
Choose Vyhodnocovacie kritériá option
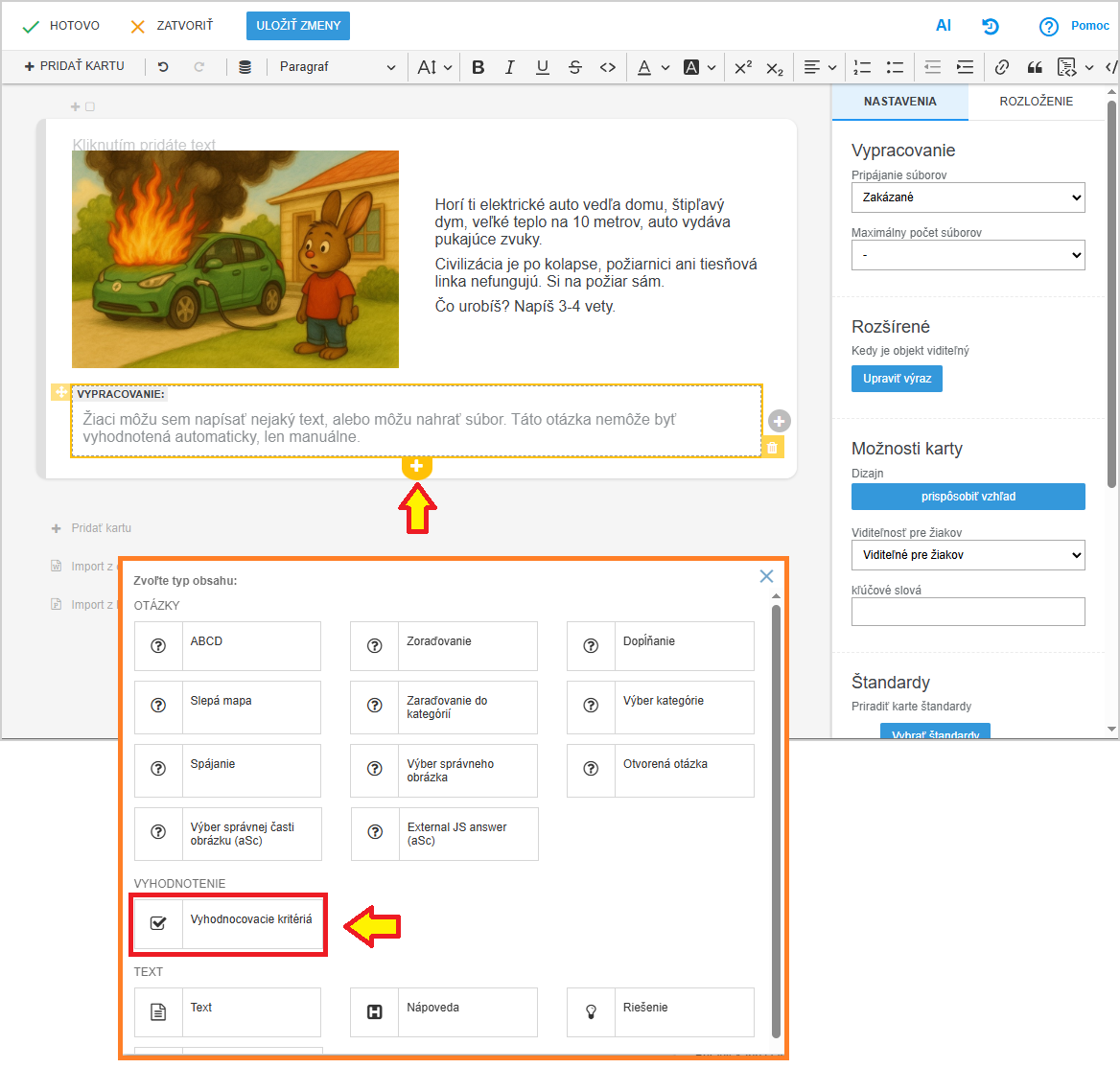click(x=228, y=924)
